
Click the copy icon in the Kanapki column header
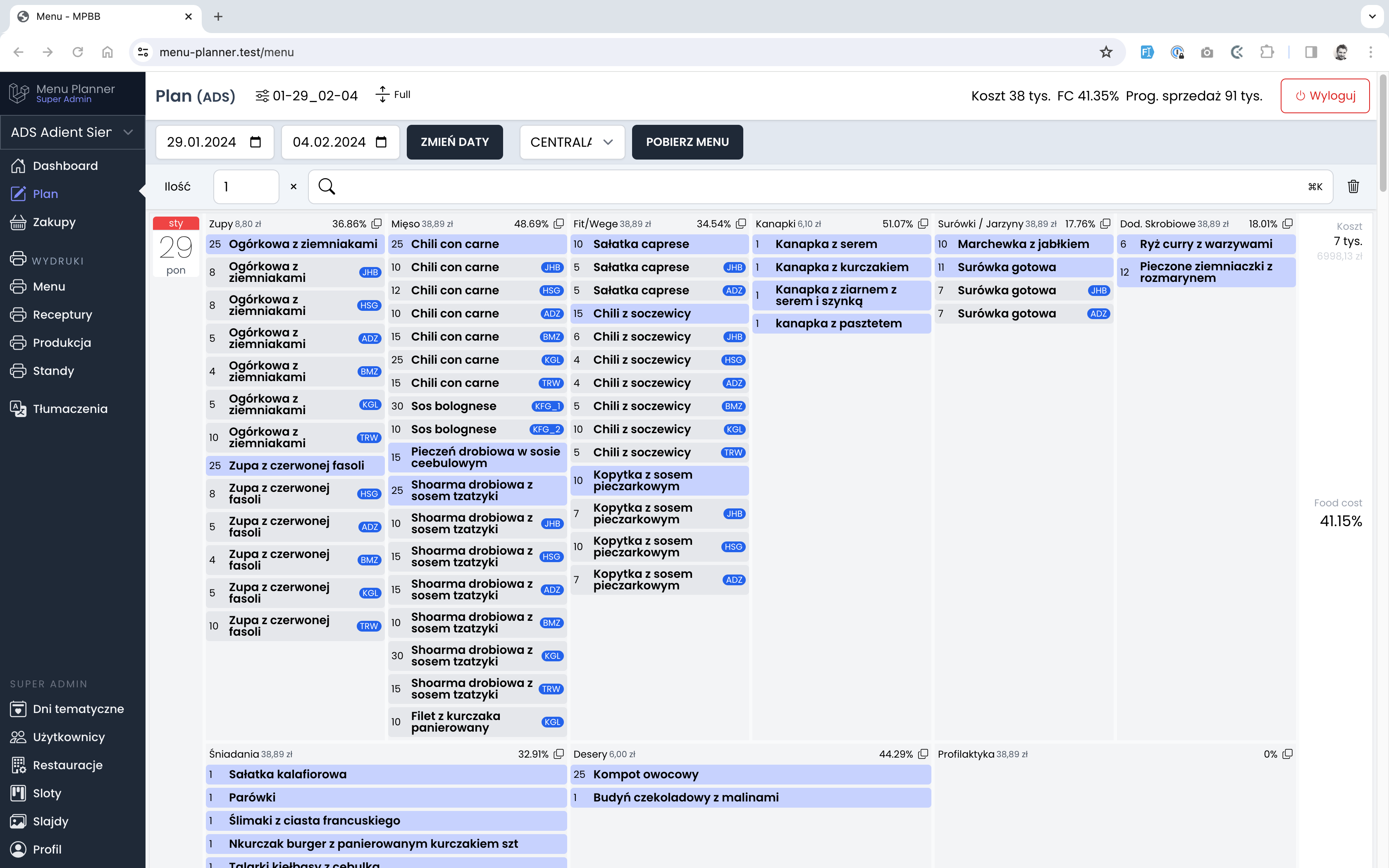tap(923, 223)
